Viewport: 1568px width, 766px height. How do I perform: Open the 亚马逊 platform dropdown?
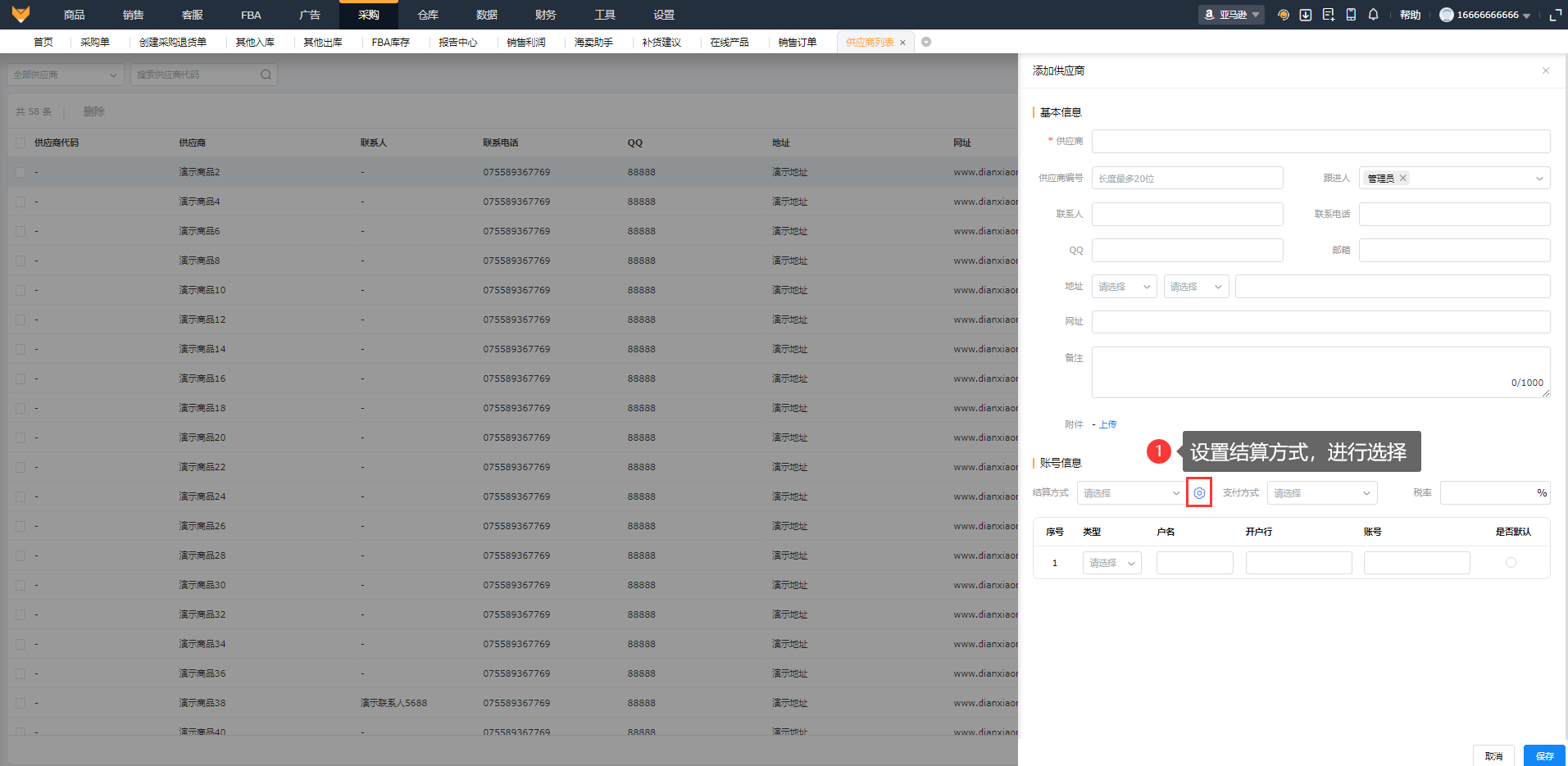(x=1231, y=15)
